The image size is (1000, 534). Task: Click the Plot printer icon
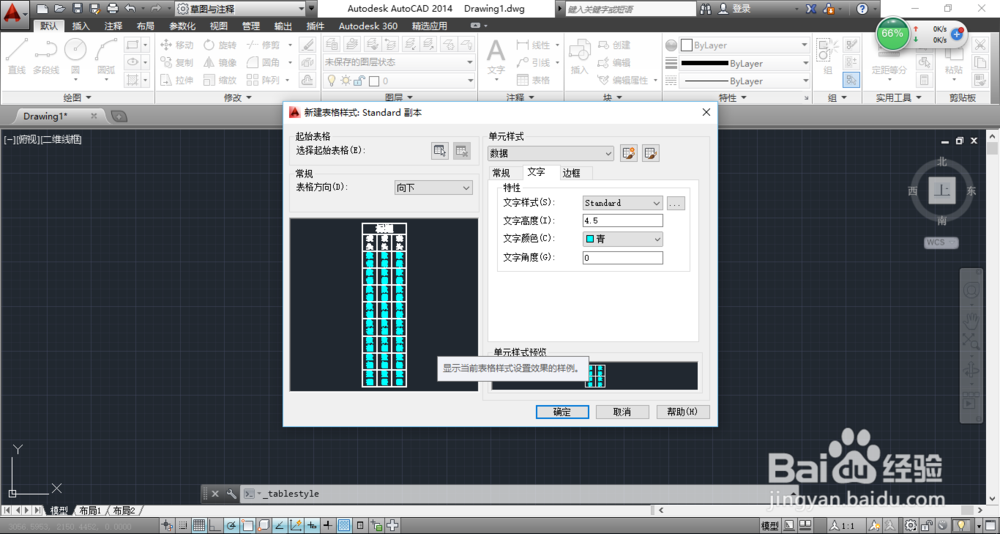click(x=113, y=9)
